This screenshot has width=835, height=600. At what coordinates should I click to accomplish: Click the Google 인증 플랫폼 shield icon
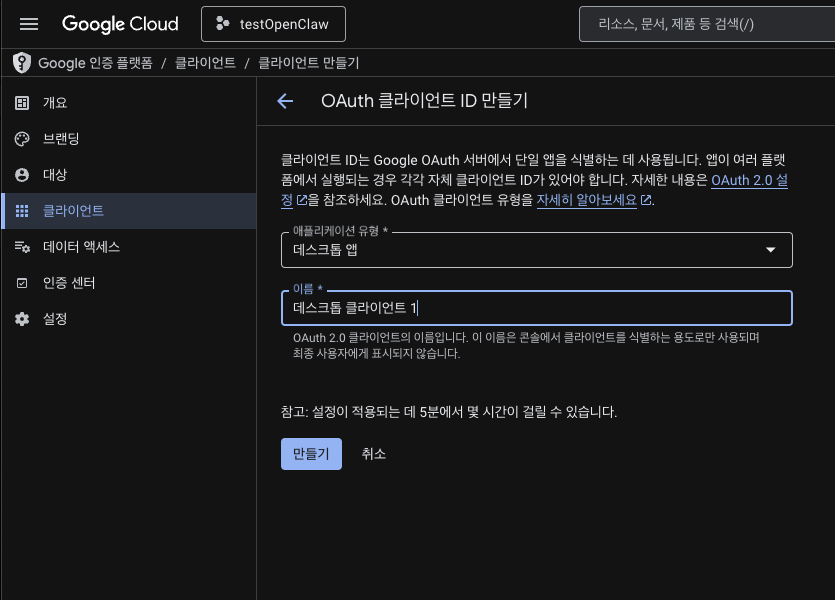tap(21, 62)
